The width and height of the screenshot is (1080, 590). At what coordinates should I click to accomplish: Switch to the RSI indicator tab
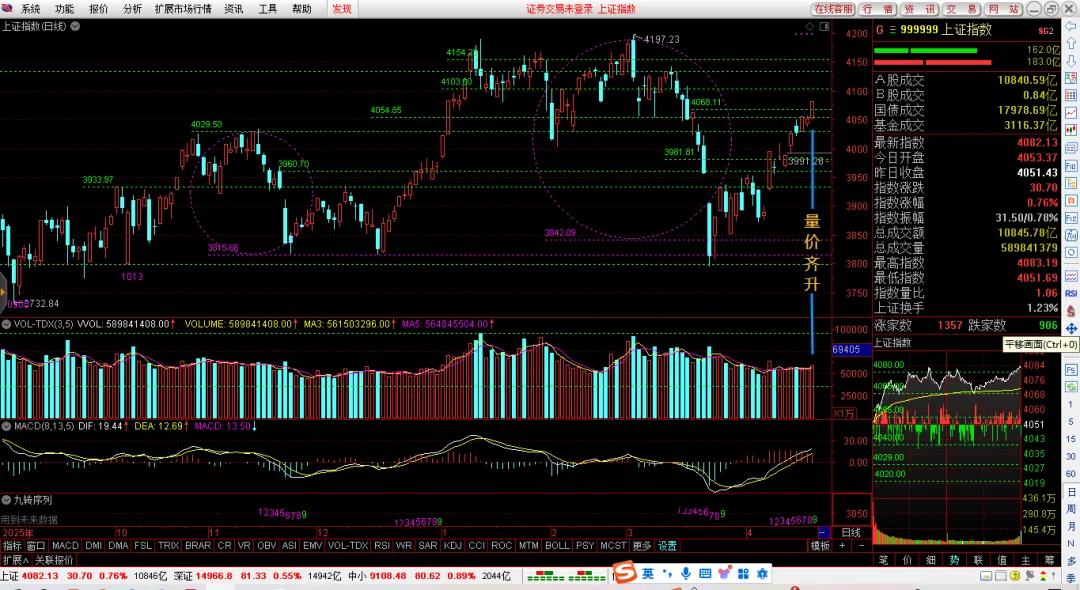[x=382, y=545]
